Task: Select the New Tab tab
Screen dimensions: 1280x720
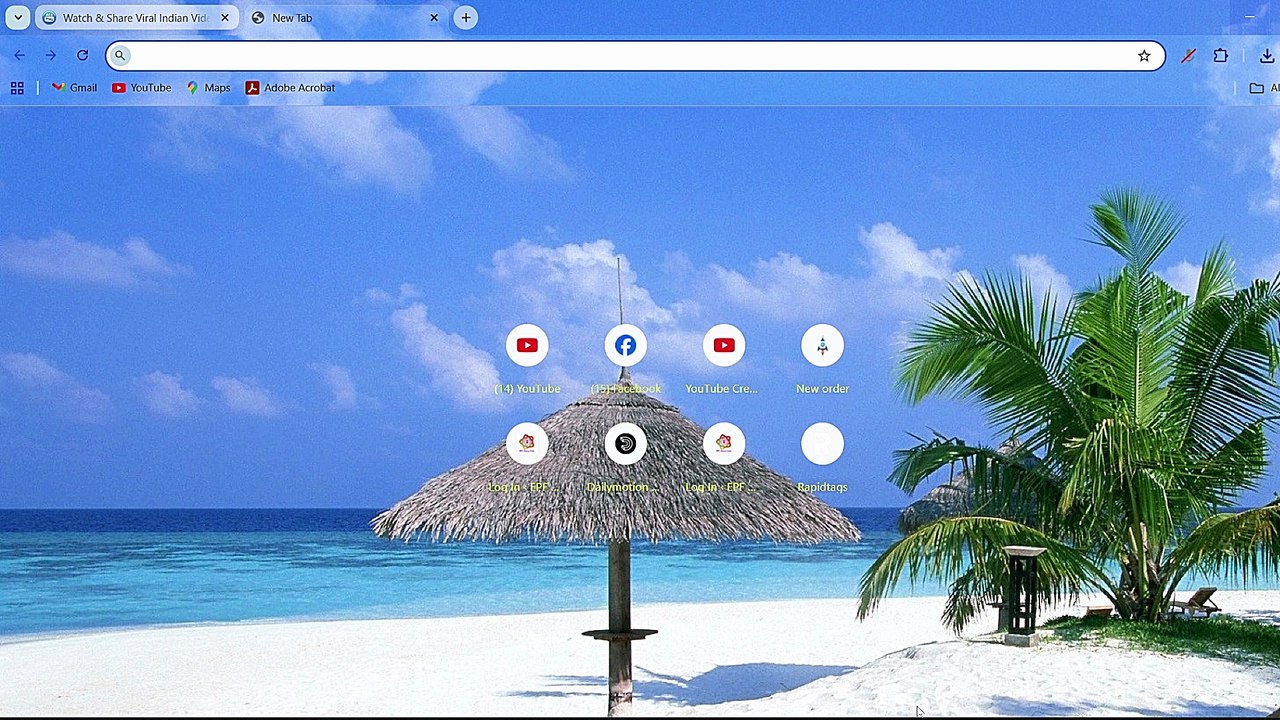Action: pos(344,18)
